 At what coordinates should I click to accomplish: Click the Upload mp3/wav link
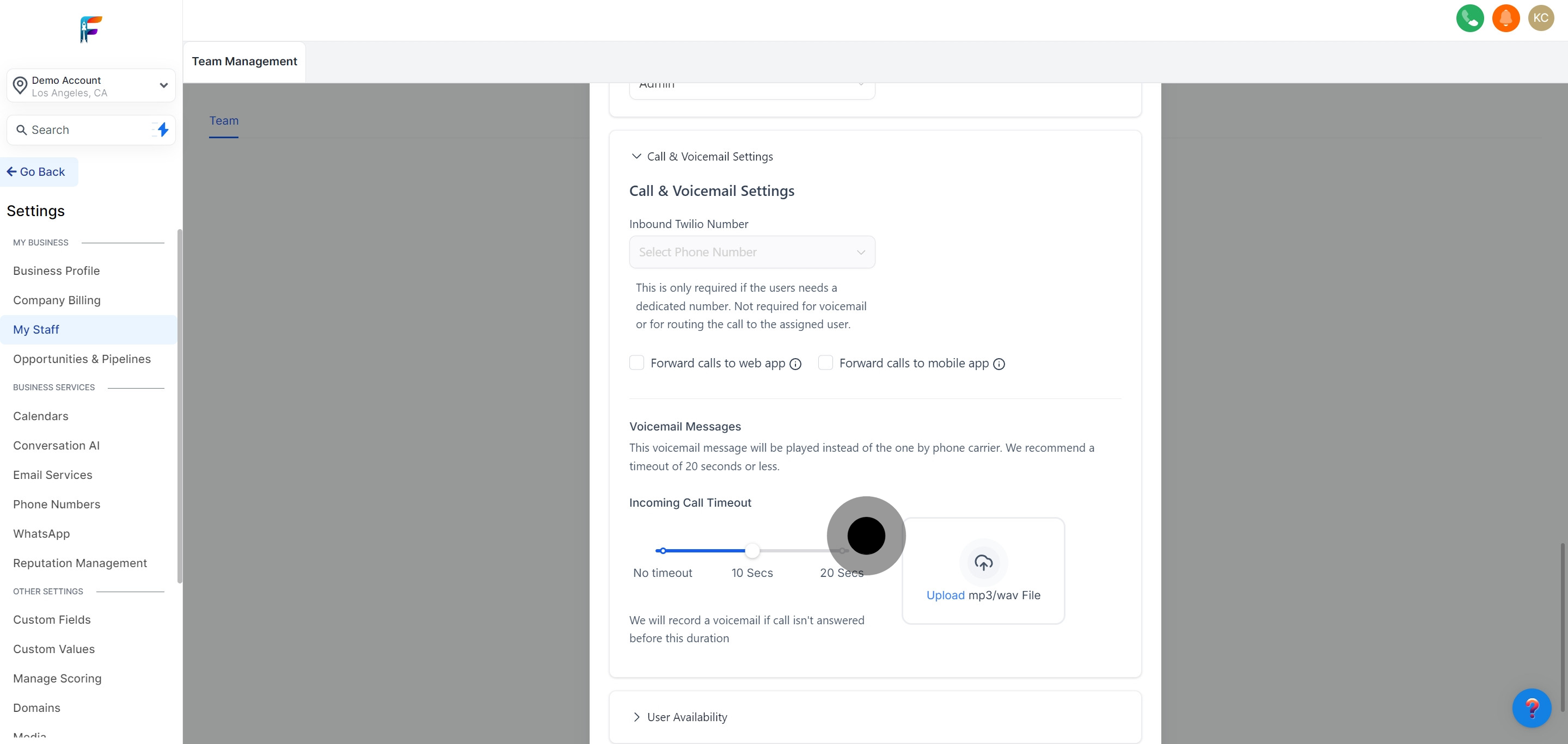[x=945, y=595]
